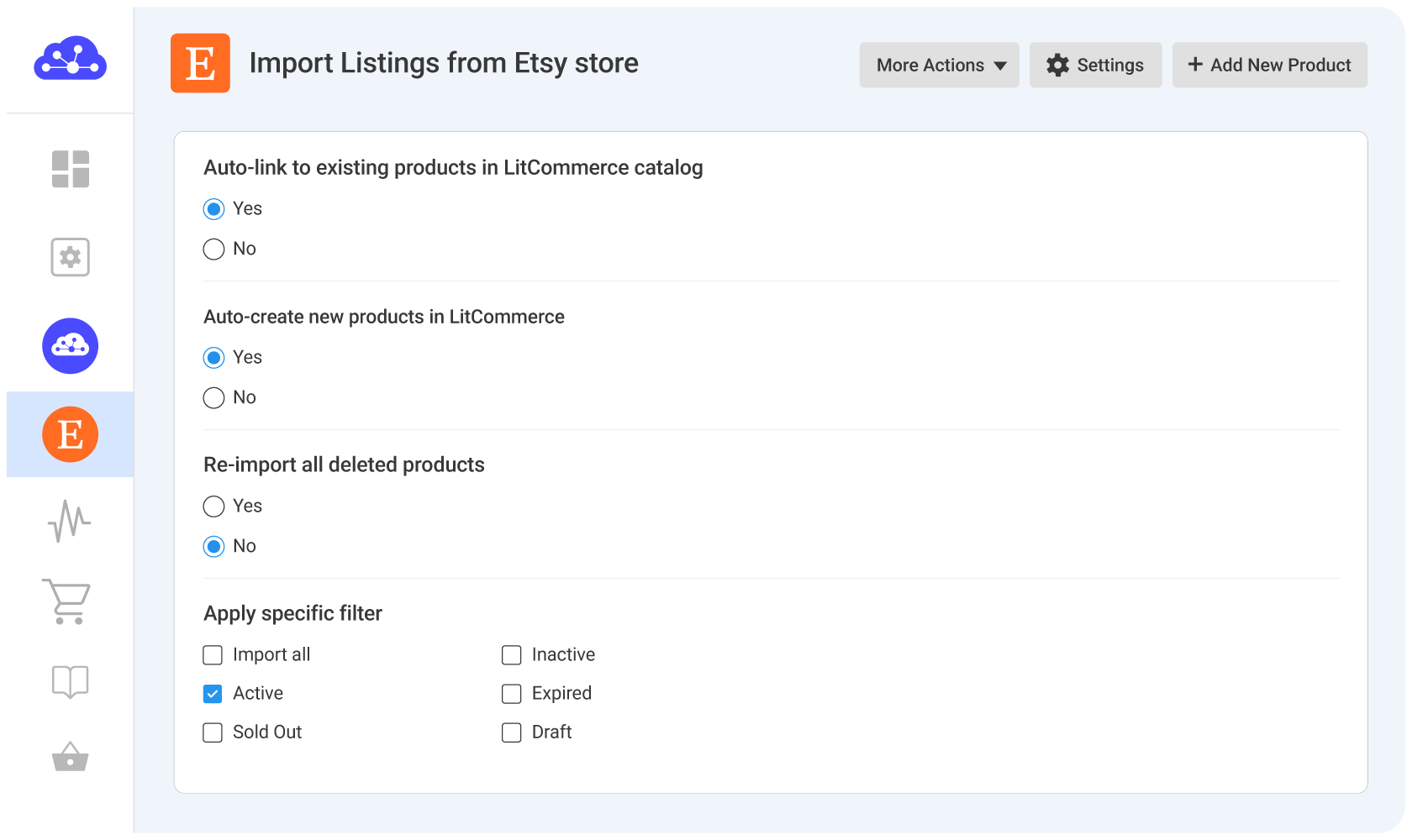Open the dashboard grid icon in sidebar
This screenshot has height=840, width=1412.
click(x=71, y=169)
